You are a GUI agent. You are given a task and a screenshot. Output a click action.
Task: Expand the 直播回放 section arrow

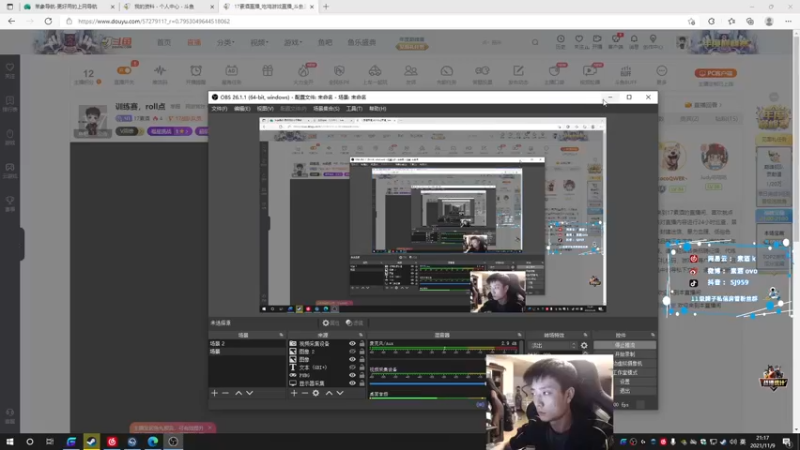pyautogui.click(x=720, y=105)
